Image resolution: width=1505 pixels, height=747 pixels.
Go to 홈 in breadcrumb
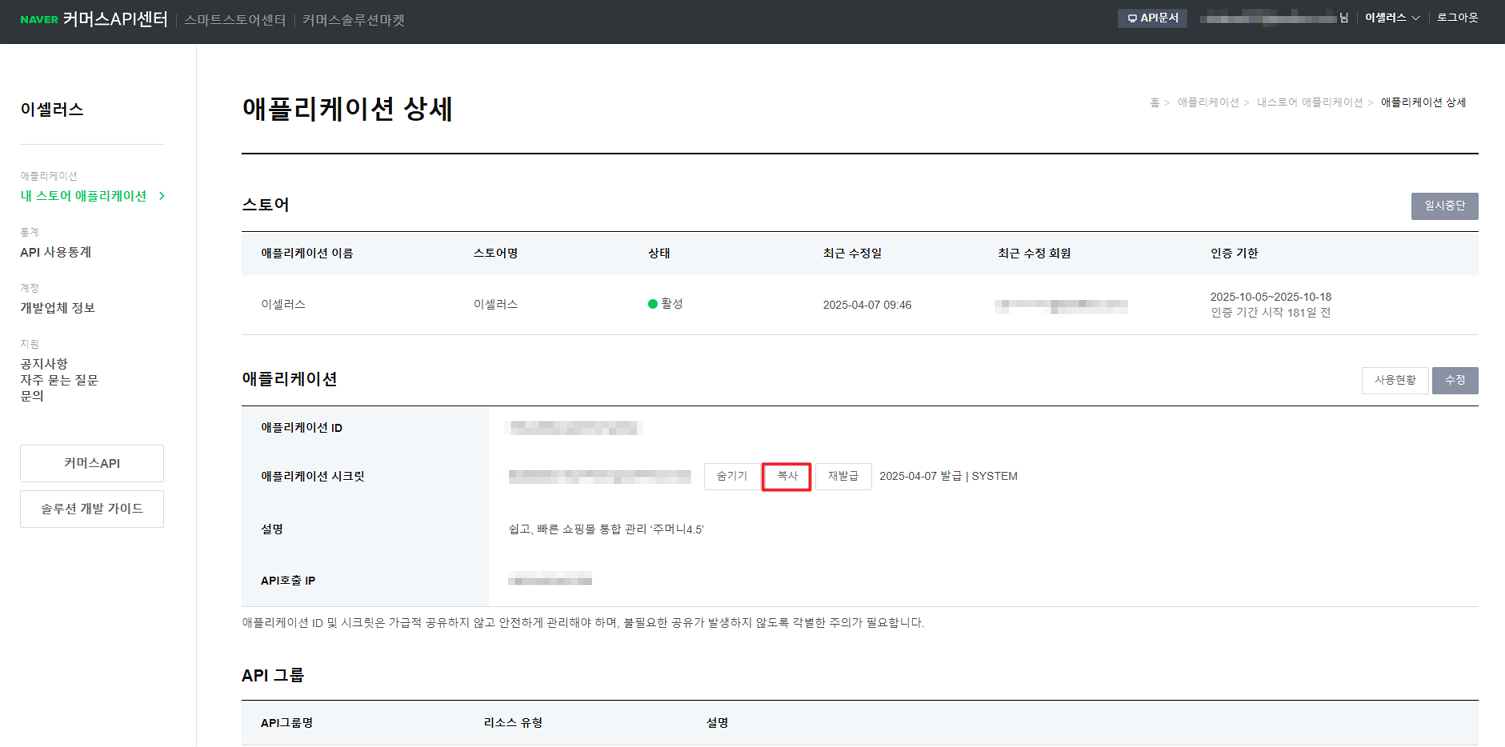[1155, 103]
